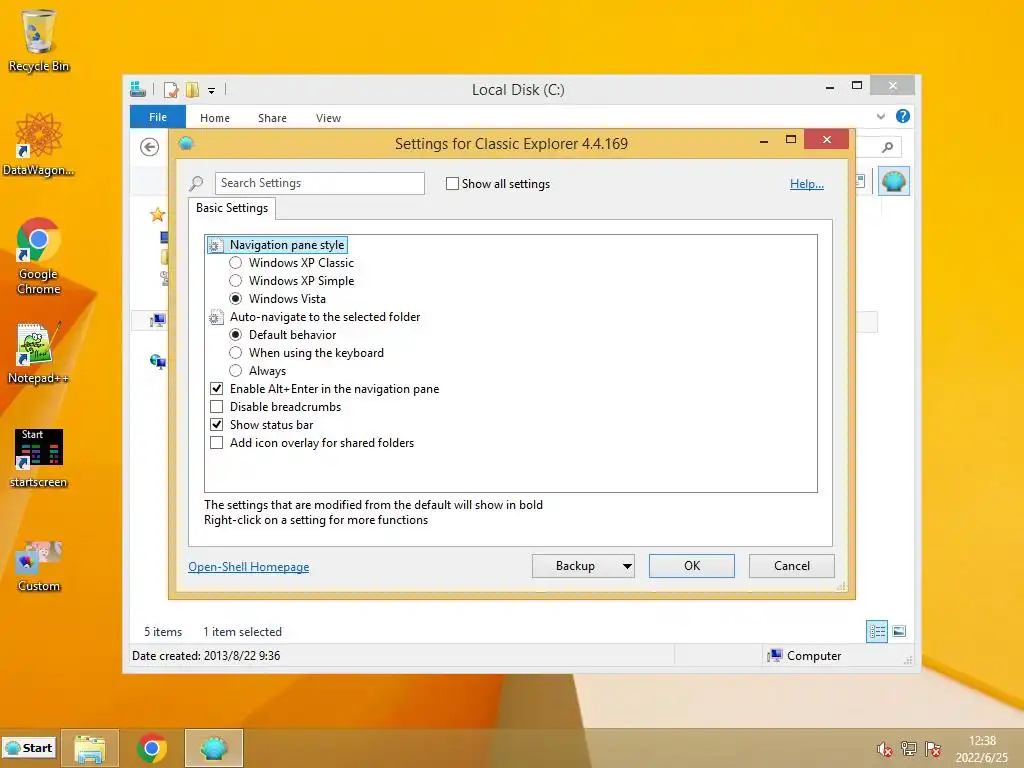Uncheck Enable Alt+Enter in navigation pane
1024x768 pixels.
216,389
